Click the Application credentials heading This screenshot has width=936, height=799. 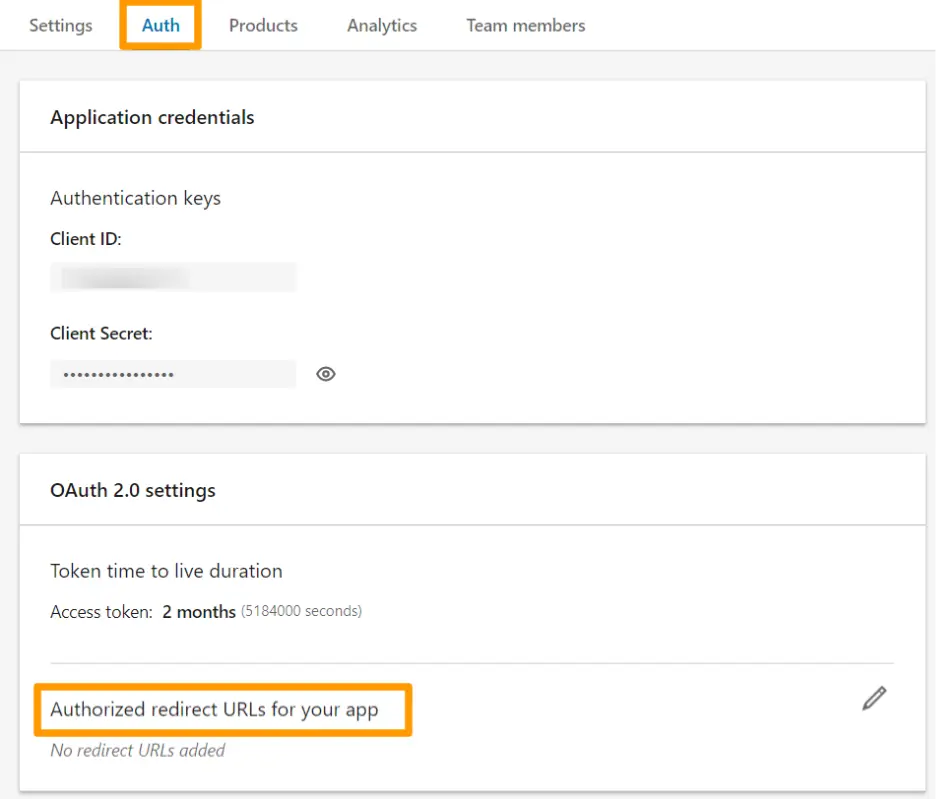pyautogui.click(x=152, y=118)
